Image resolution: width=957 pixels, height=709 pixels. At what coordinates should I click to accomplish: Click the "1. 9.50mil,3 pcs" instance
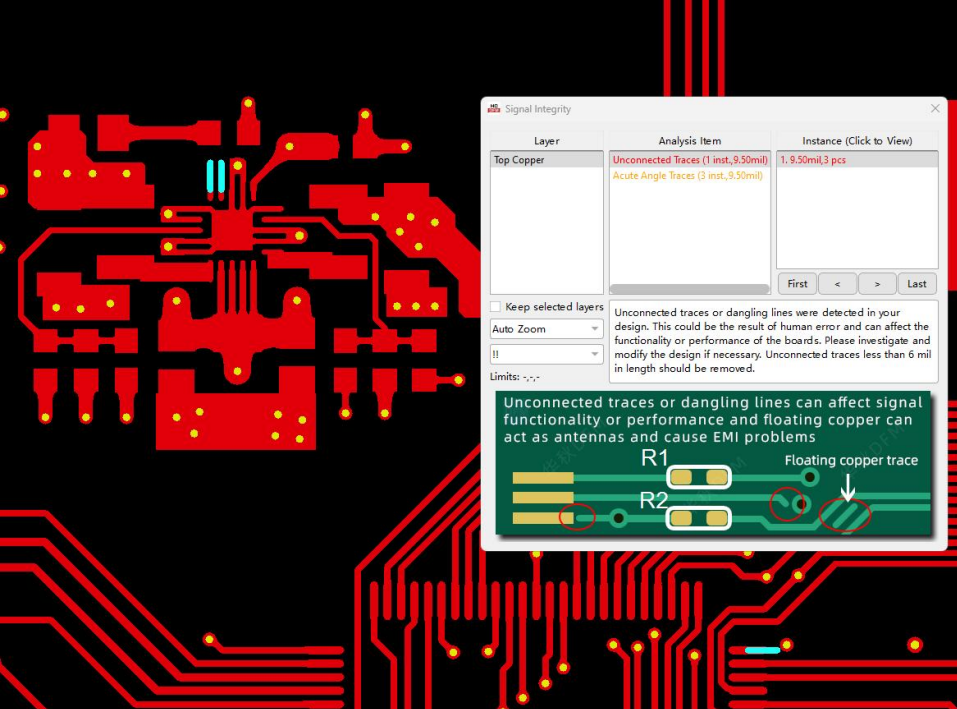812,160
